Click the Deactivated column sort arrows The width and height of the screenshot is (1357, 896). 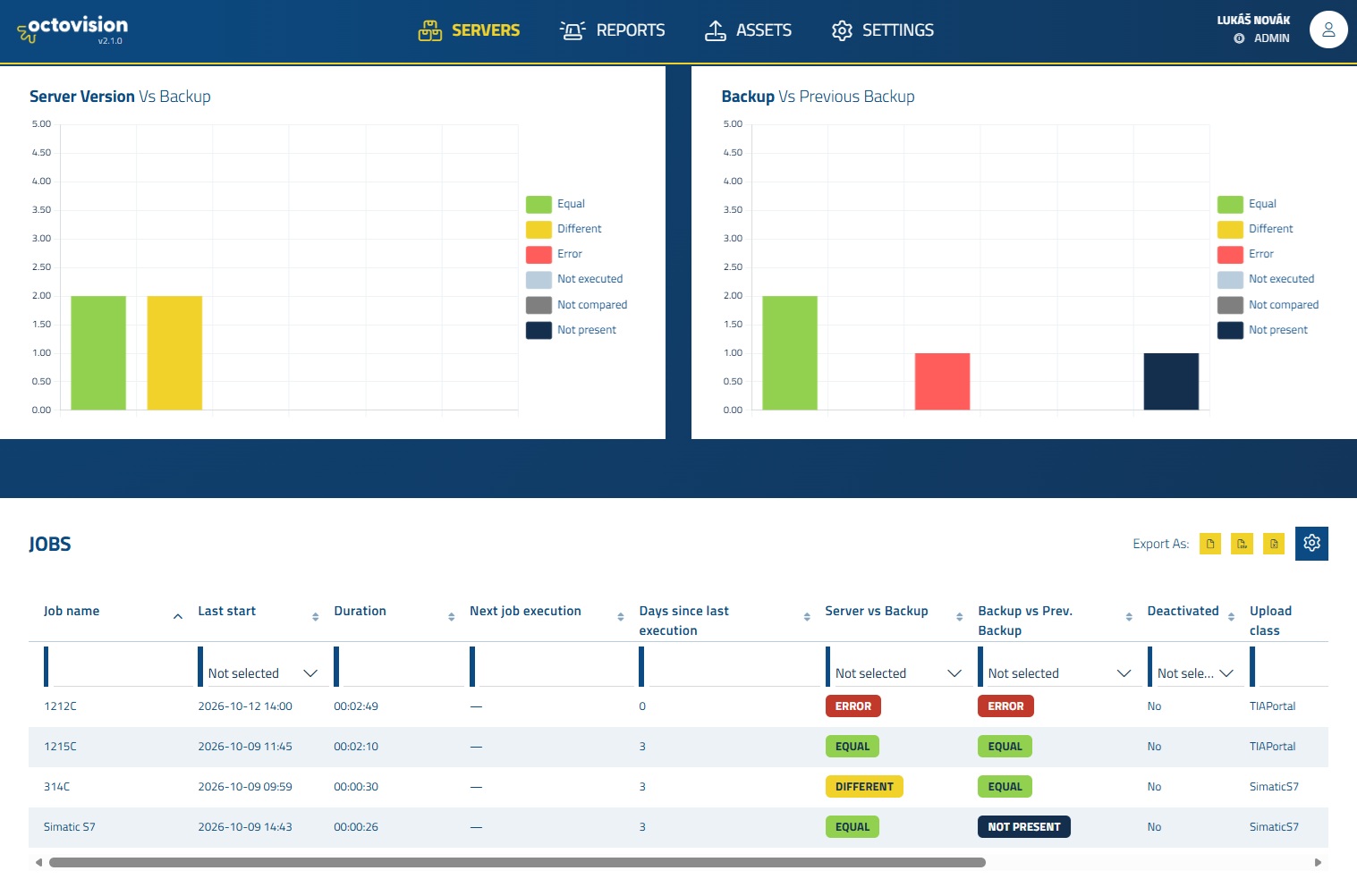coord(1231,617)
